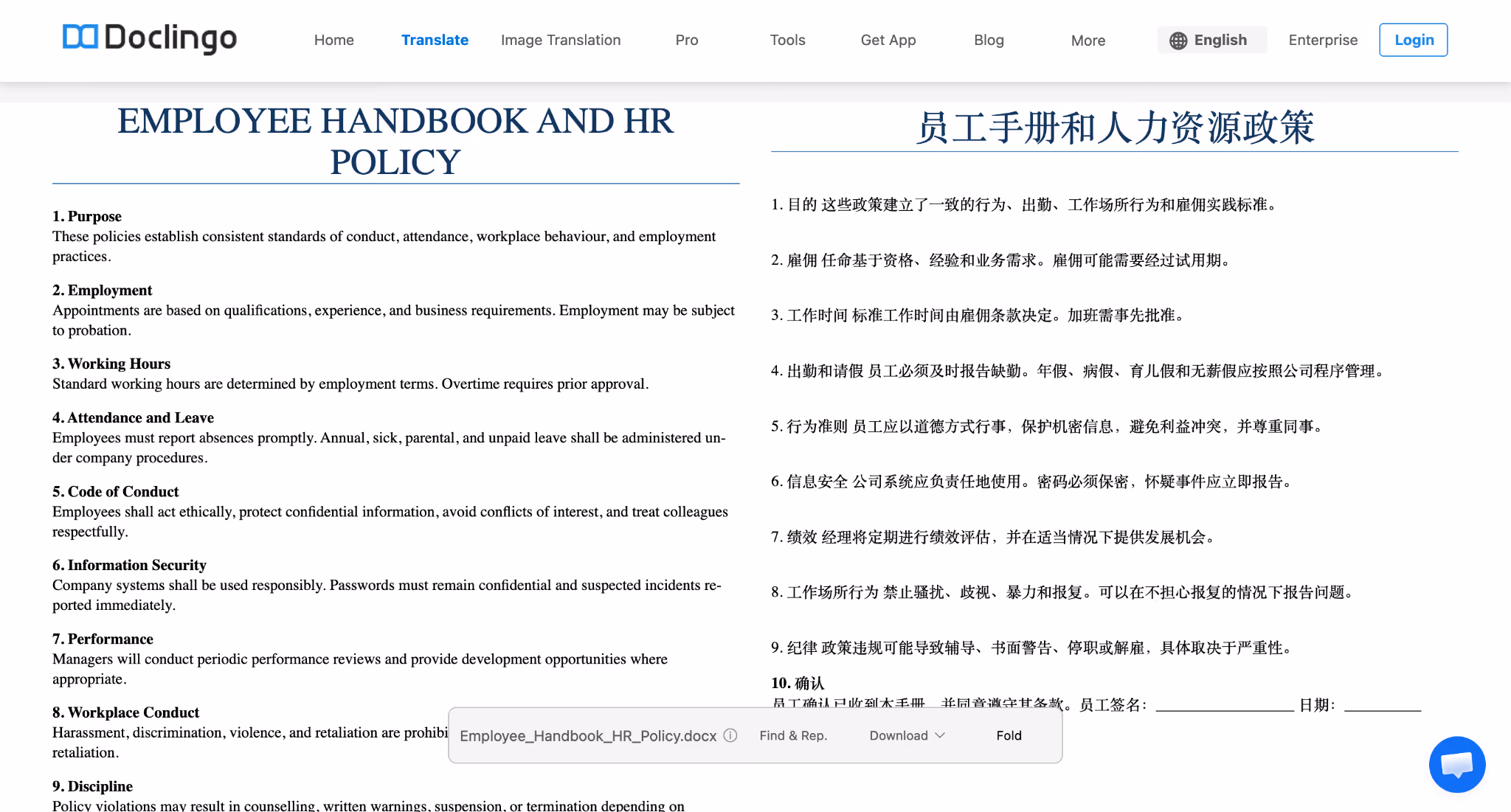Image resolution: width=1511 pixels, height=812 pixels.
Task: Click Chinese line '8. 工作场所行为' translation
Action: (x=1064, y=592)
